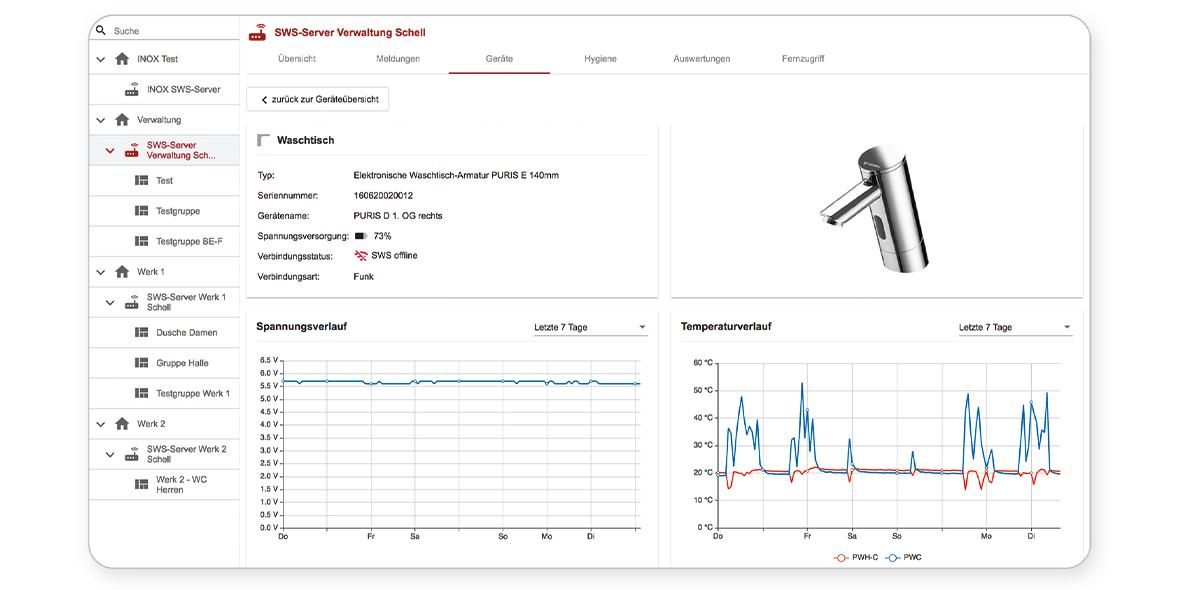Open Spannungsverlauf time range dropdown
The width and height of the screenshot is (1180, 590).
(x=590, y=327)
